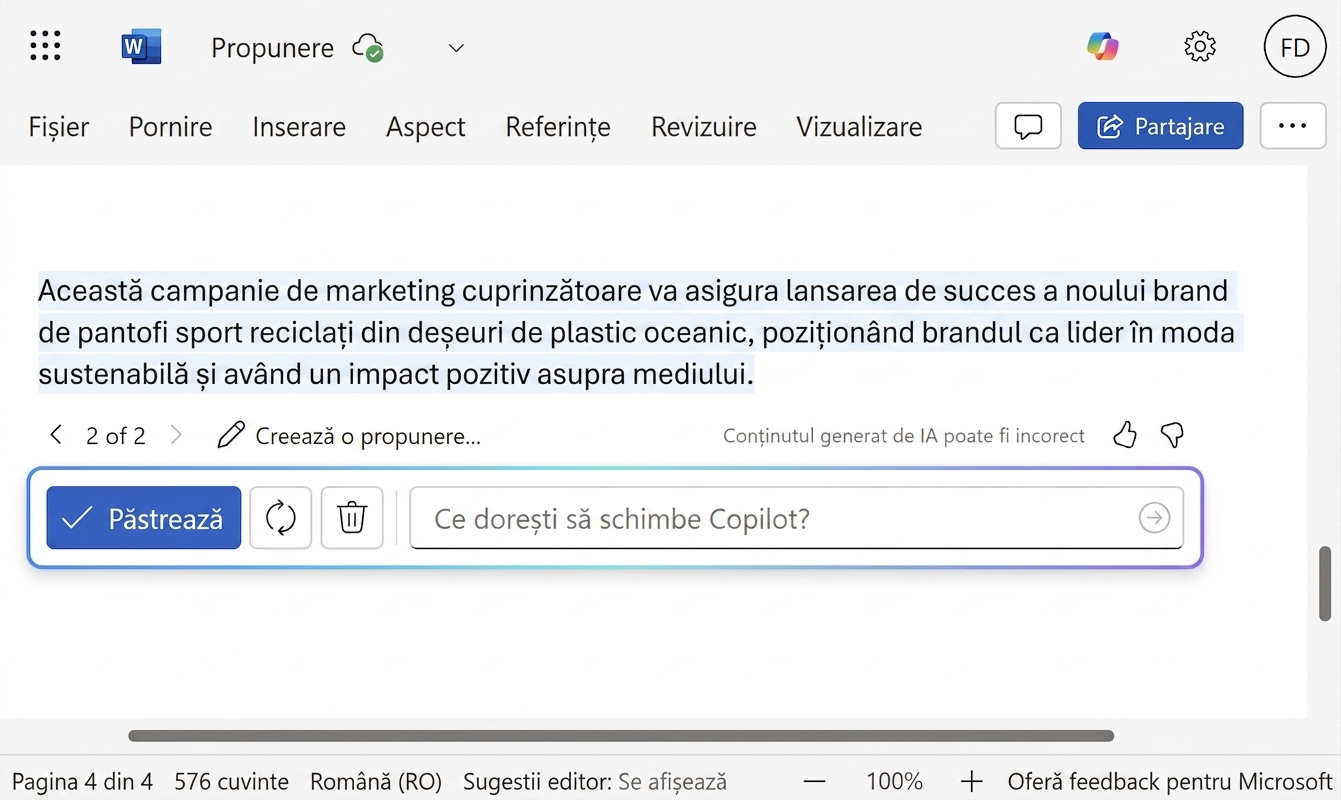Viewport: 1341px width, 800px height.
Task: Zoom in with the plus button
Action: 971,781
